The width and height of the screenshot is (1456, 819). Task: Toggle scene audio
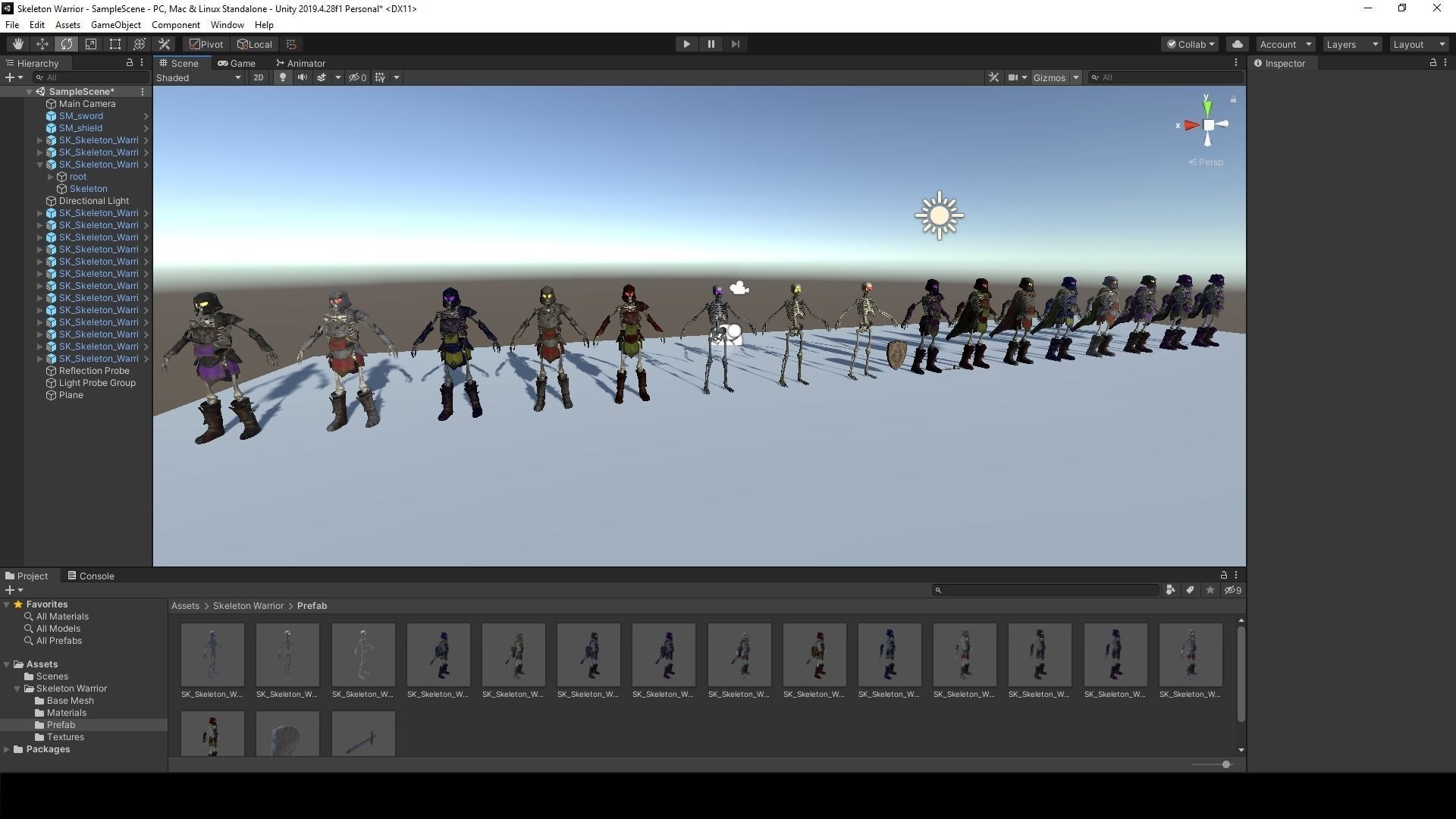pos(302,77)
